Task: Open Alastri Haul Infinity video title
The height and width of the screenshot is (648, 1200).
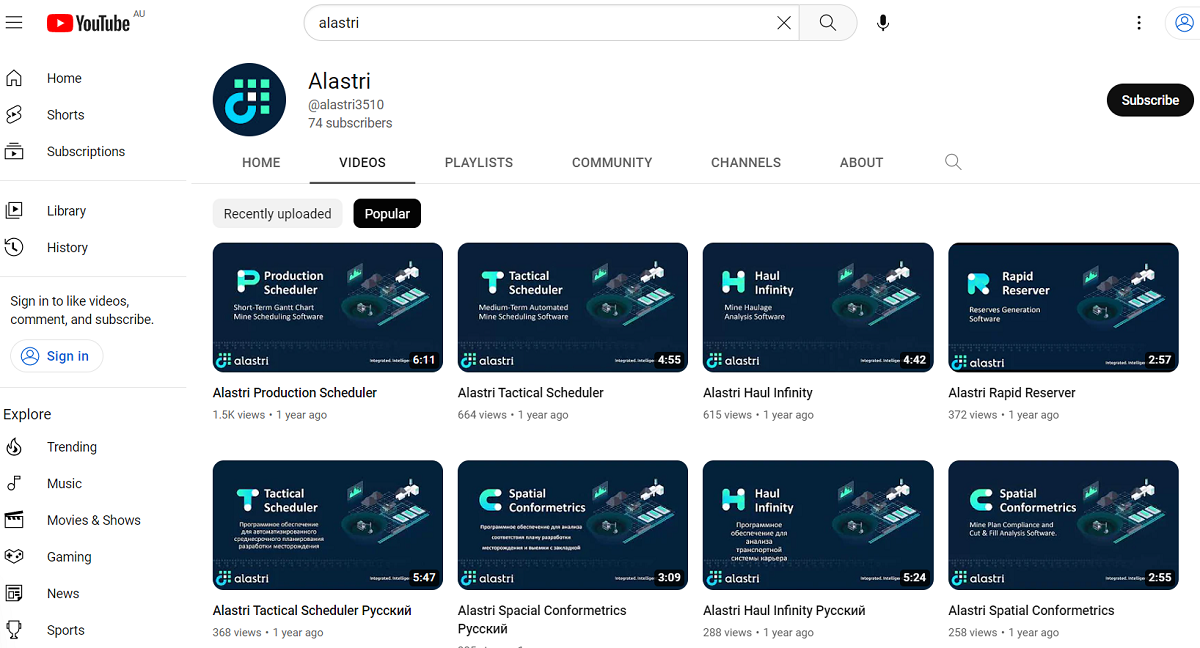Action: 757,393
